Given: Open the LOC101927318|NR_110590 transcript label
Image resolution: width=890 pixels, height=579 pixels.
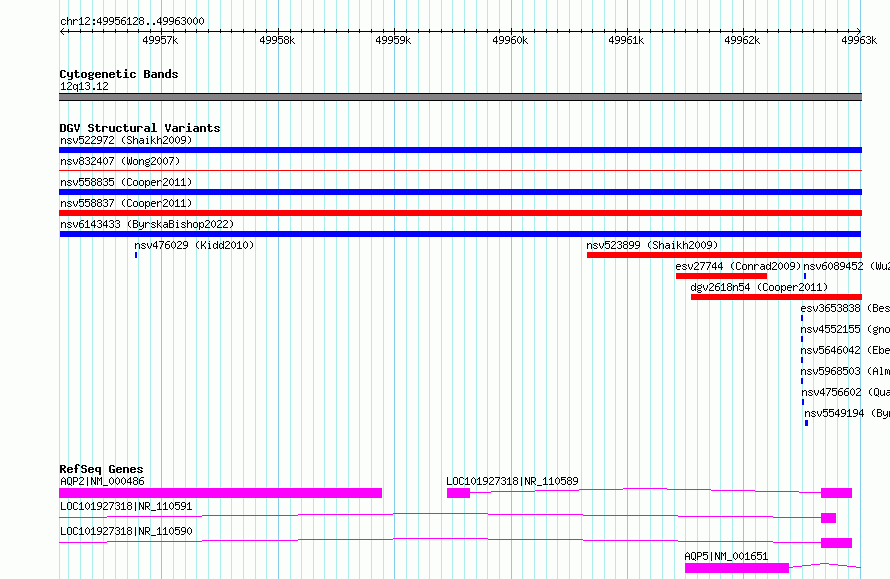Looking at the screenshot, I should coord(126,531).
